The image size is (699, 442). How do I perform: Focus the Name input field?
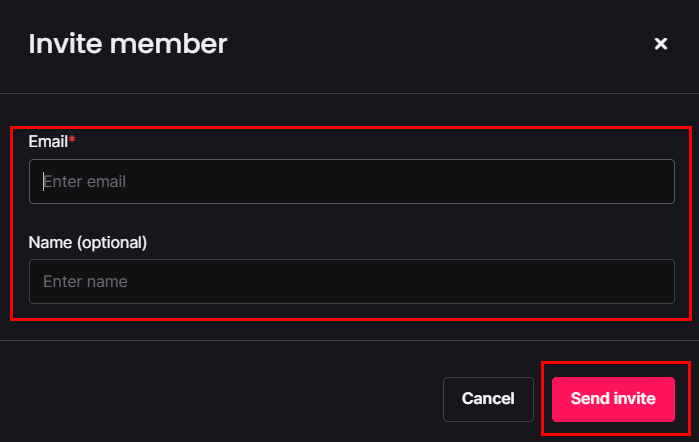click(351, 282)
